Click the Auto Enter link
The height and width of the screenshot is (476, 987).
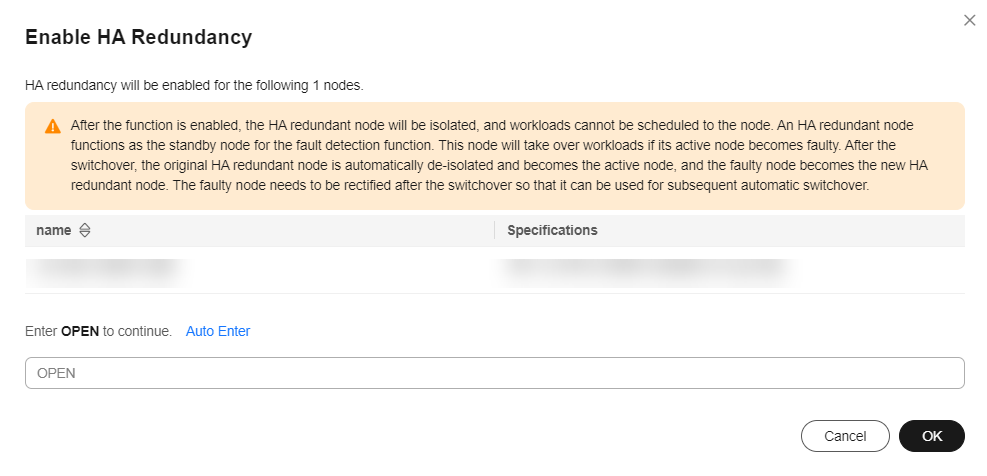(218, 331)
